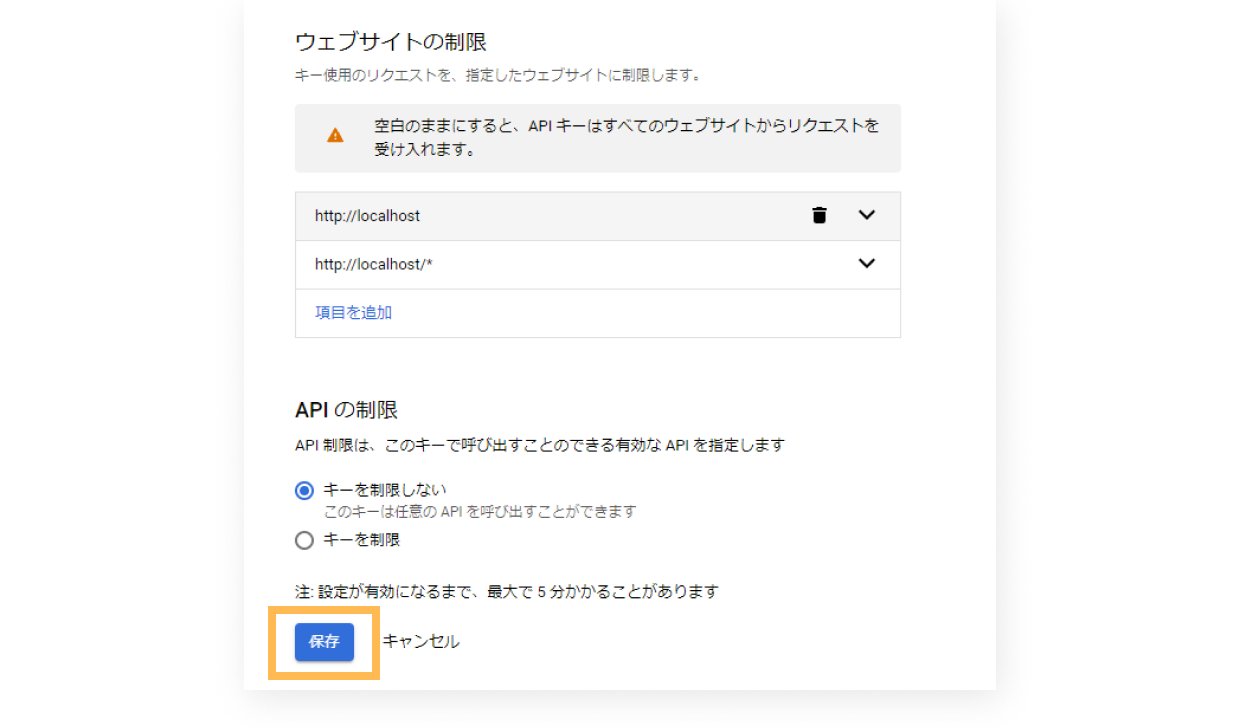Click the API の制限 heading
Viewport: 1240px width, 728px height.
[346, 410]
